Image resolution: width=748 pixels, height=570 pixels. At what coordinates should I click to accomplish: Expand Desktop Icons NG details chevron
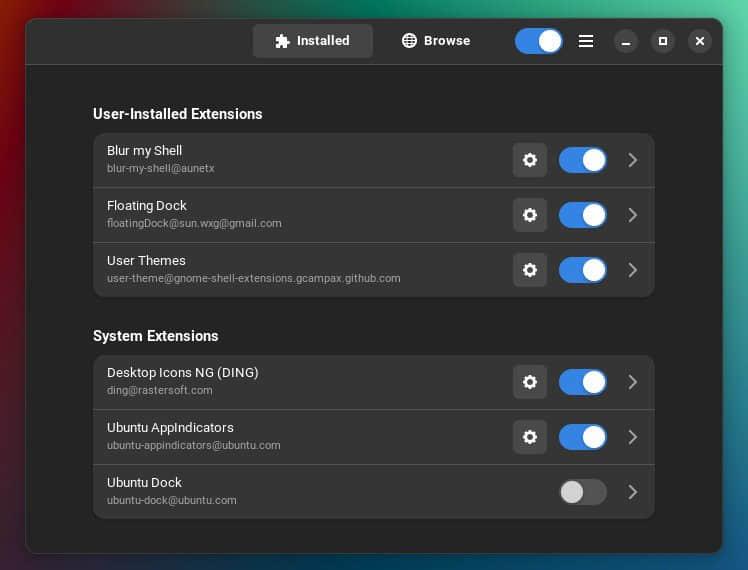click(x=632, y=382)
